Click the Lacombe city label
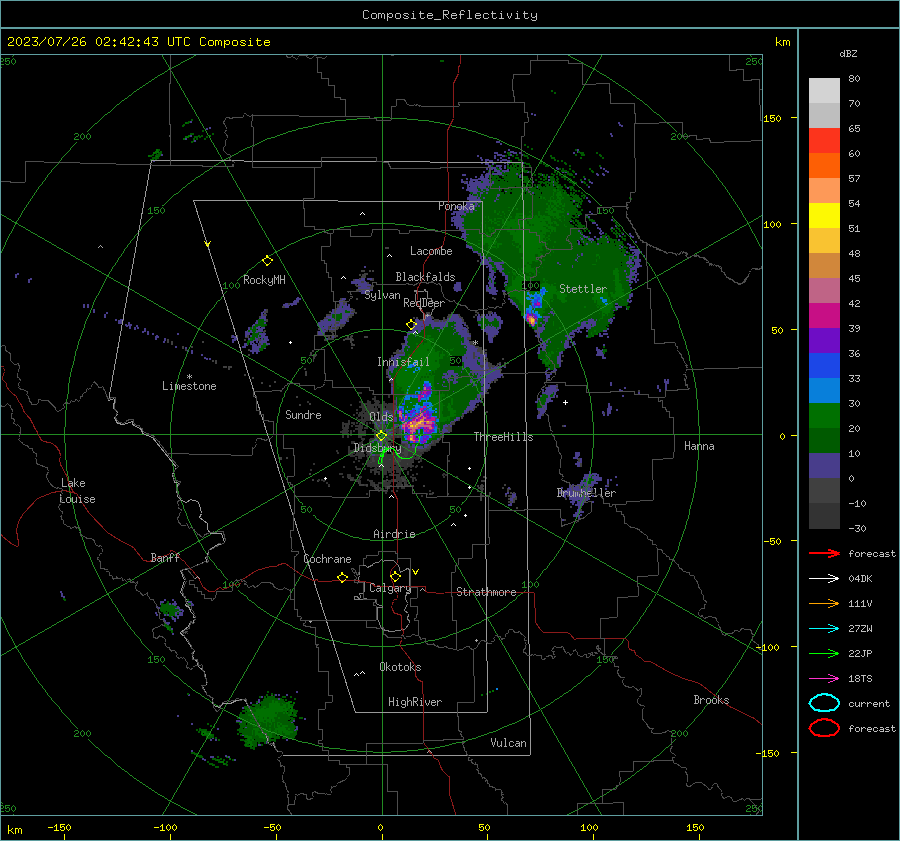 [431, 251]
